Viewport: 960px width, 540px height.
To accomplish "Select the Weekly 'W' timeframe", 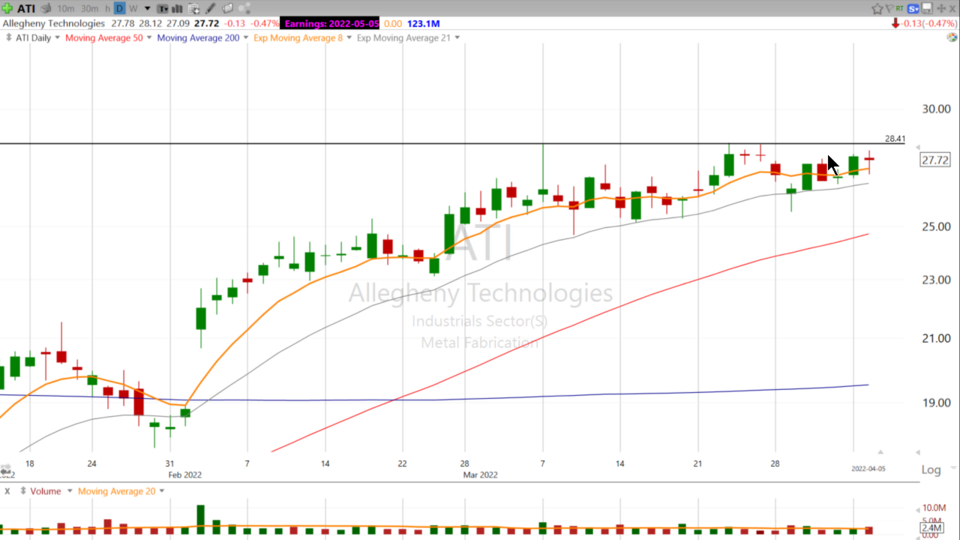I will pos(133,9).
